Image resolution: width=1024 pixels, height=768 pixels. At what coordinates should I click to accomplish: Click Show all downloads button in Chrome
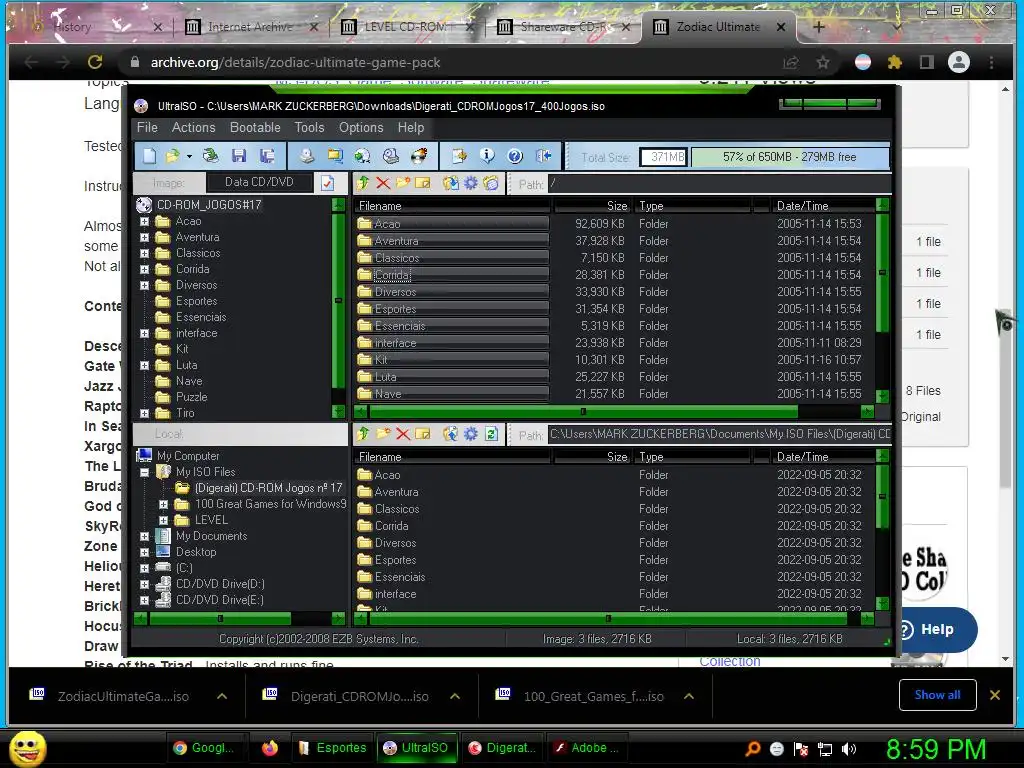937,695
